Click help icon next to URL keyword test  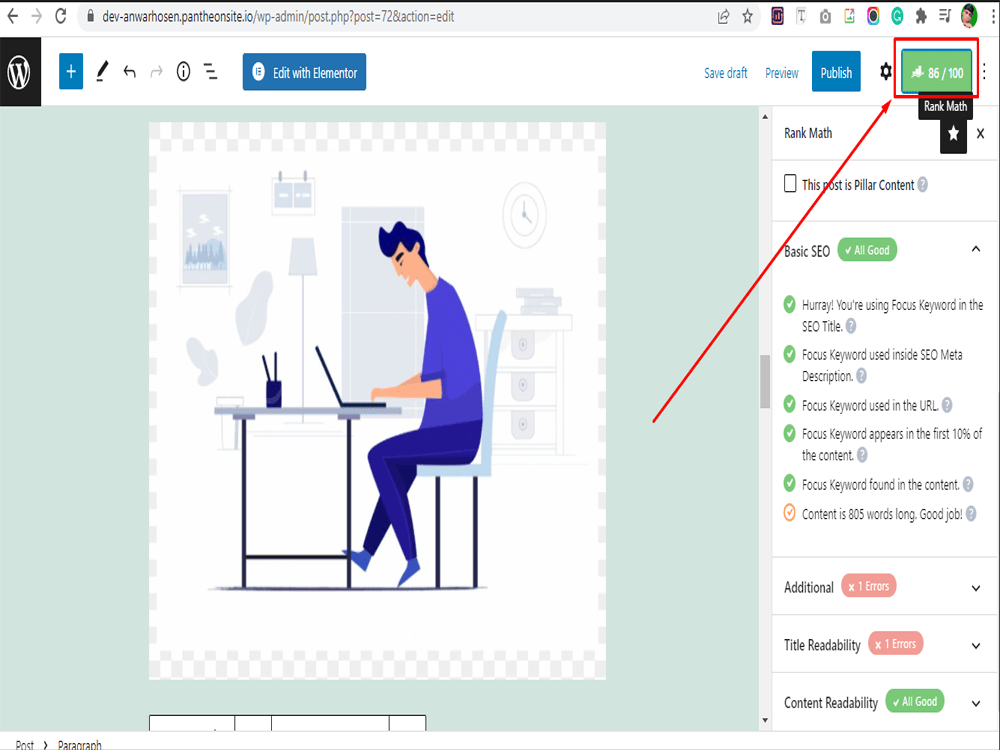(947, 405)
